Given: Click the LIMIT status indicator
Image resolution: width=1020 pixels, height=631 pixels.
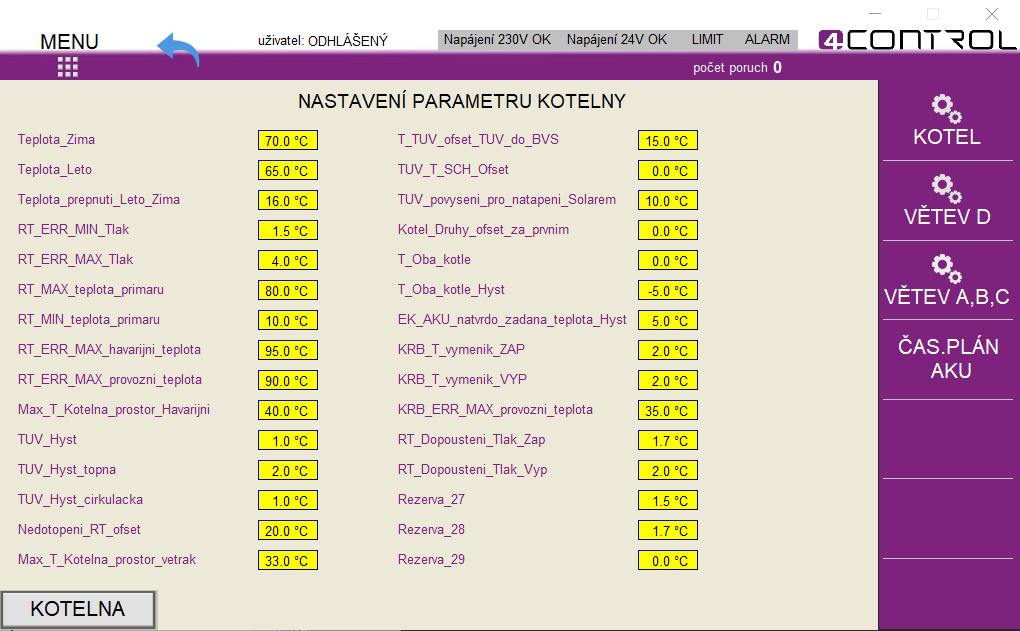Looking at the screenshot, I should (707, 40).
